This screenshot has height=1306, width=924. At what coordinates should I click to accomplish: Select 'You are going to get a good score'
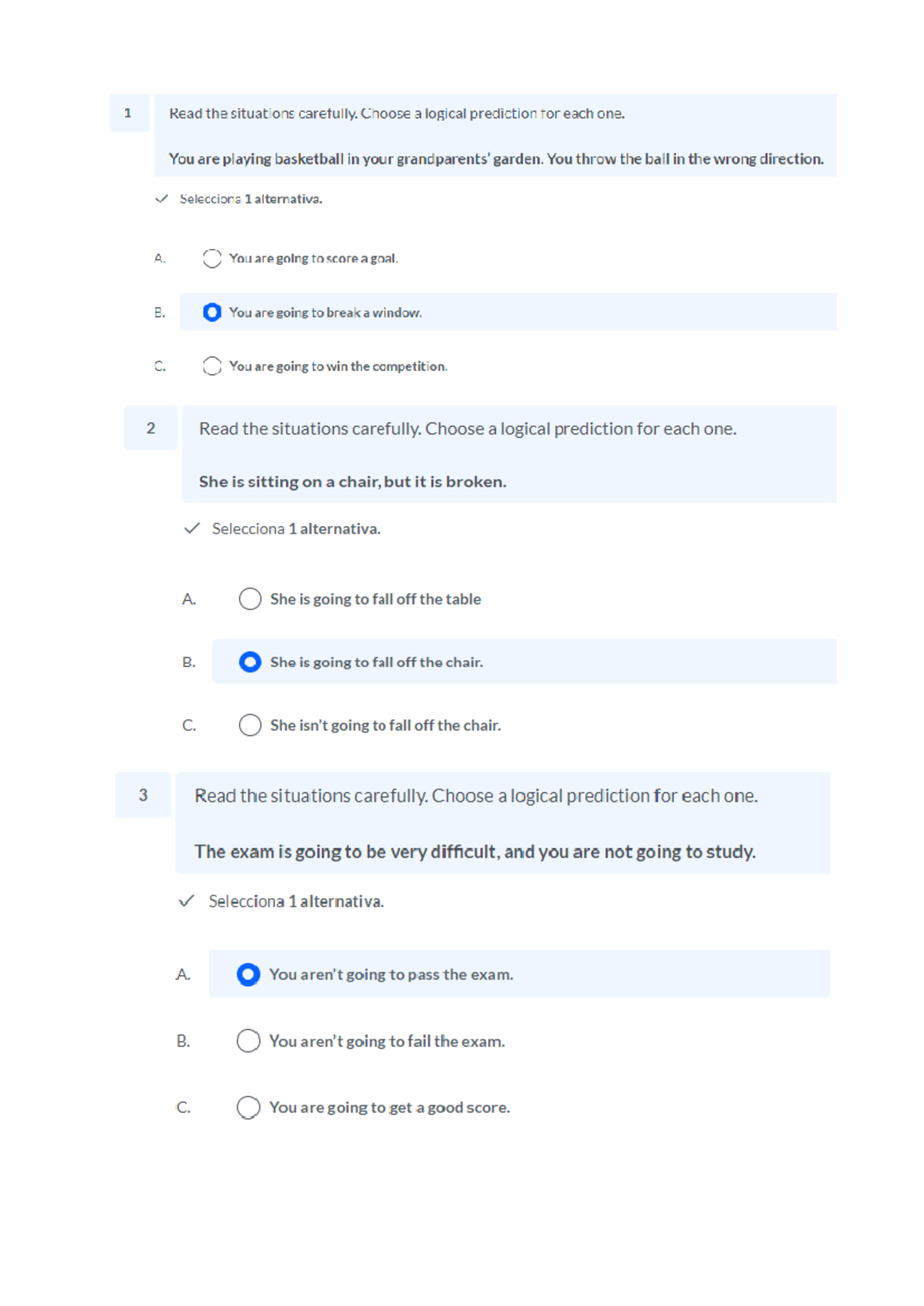(x=248, y=1107)
